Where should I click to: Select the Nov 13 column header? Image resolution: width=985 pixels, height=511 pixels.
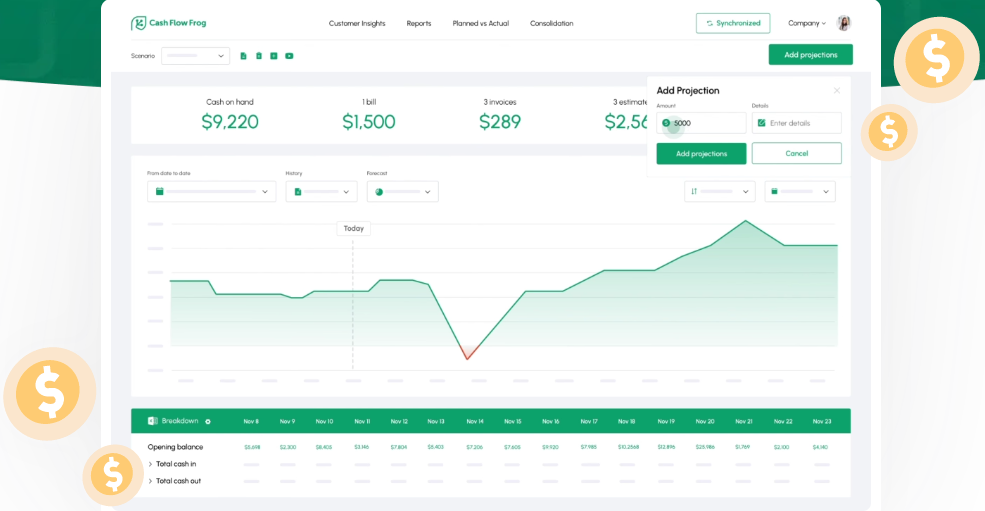[x=436, y=422]
